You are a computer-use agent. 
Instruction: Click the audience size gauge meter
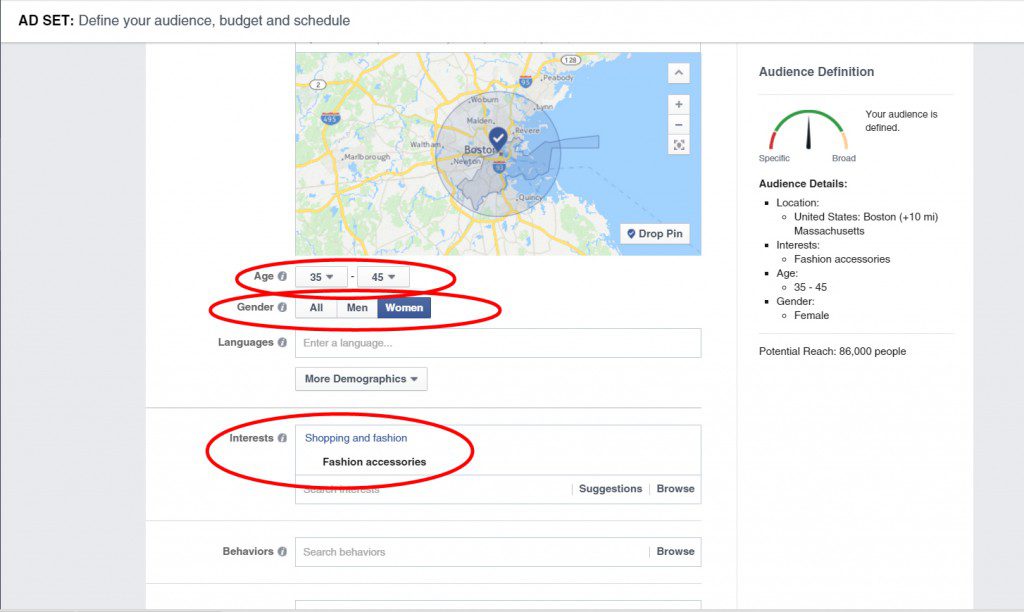tap(808, 129)
